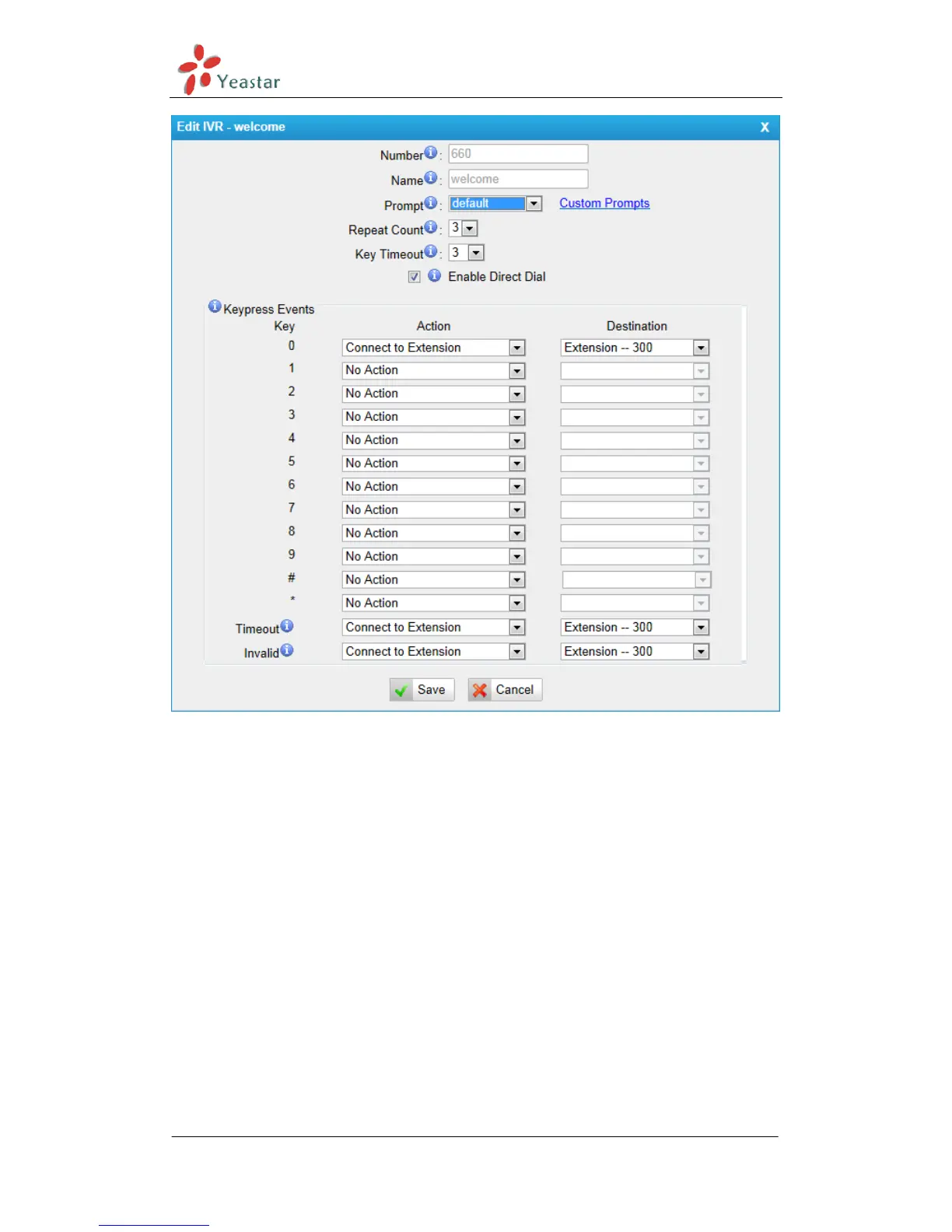Image resolution: width=952 pixels, height=1232 pixels.
Task: Click the Key Timeout info icon
Action: 430,251
